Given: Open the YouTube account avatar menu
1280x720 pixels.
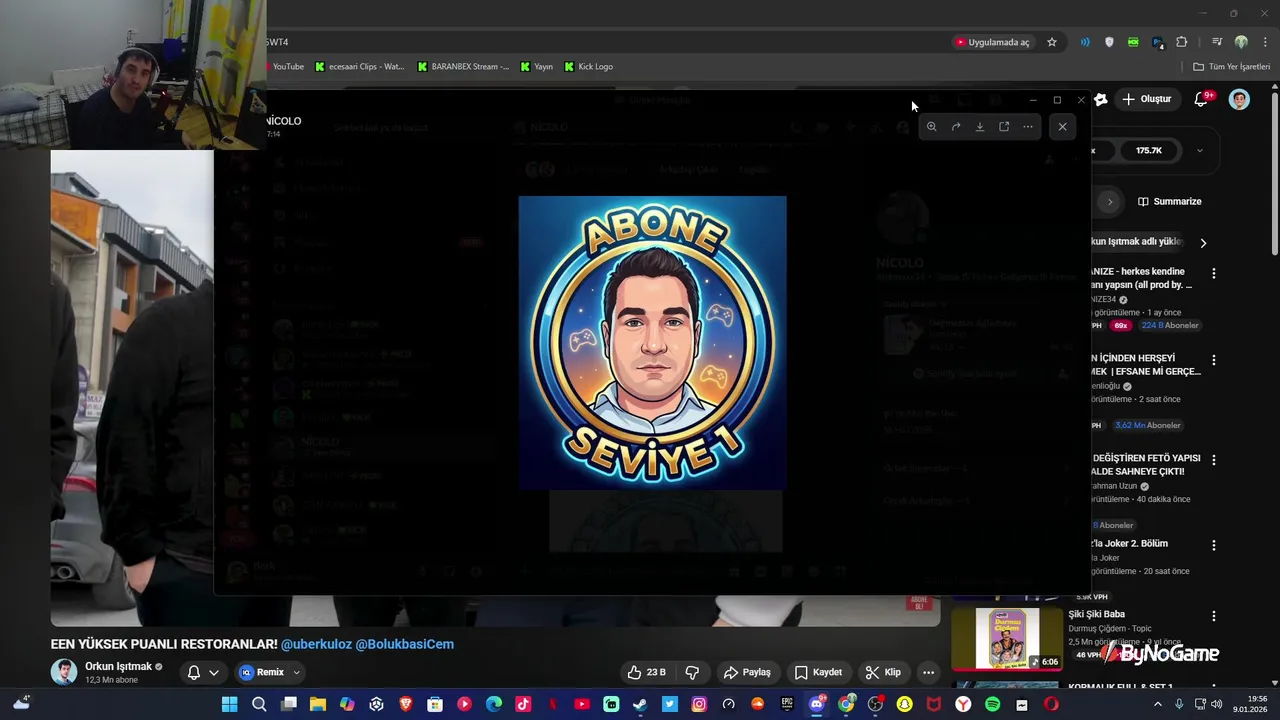Looking at the screenshot, I should [x=1239, y=99].
